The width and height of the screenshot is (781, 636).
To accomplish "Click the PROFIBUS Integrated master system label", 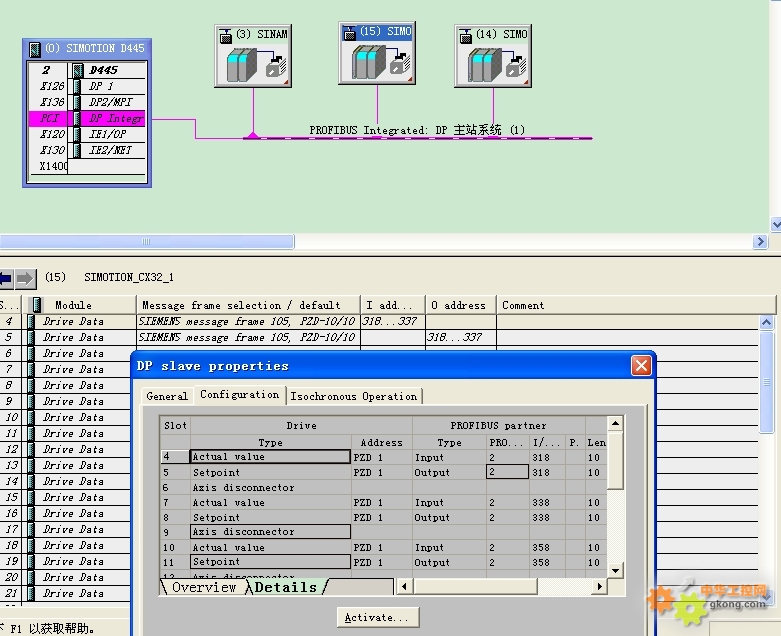I will point(417,130).
